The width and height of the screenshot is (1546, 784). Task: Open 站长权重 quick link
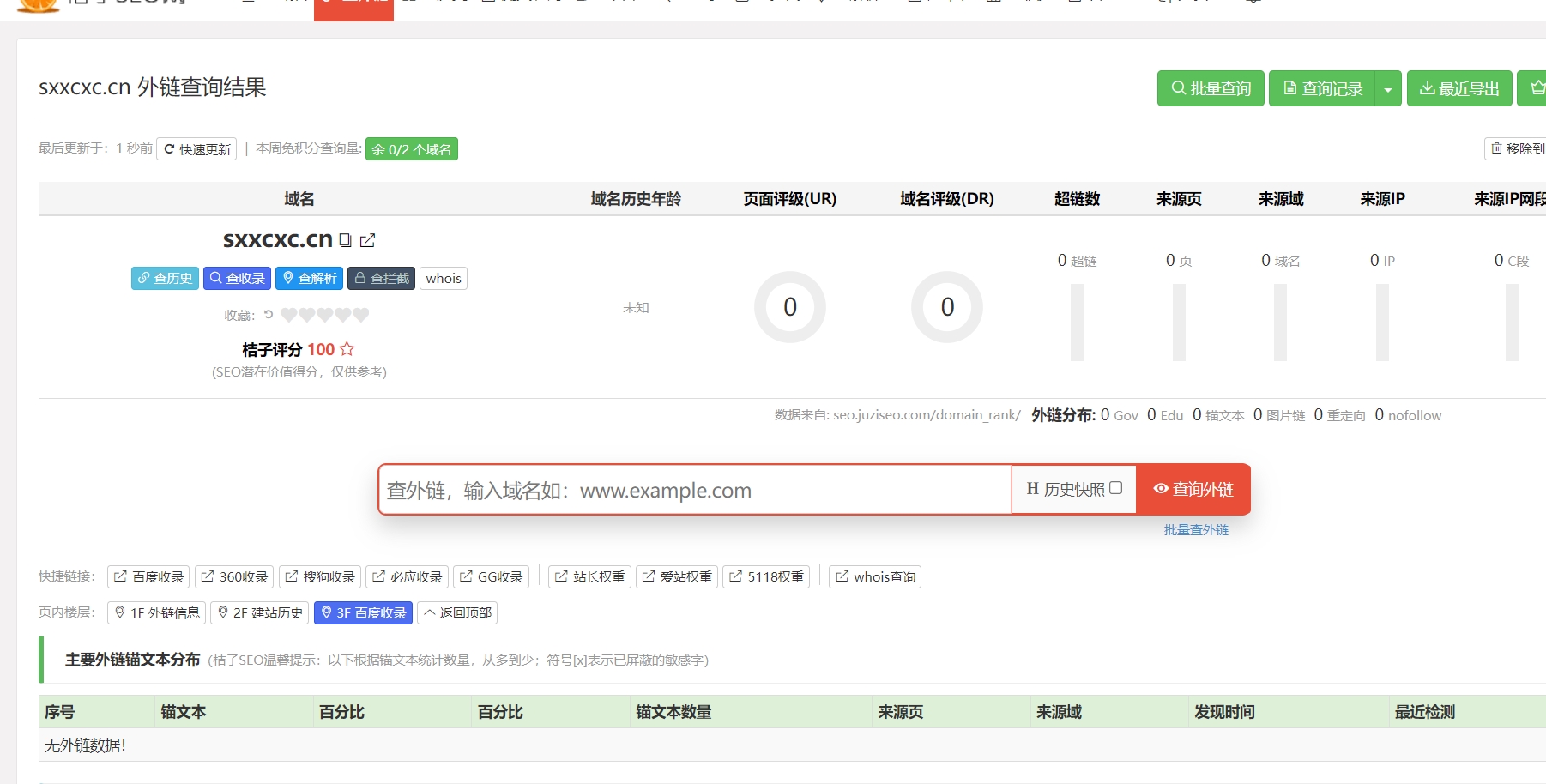(x=590, y=576)
